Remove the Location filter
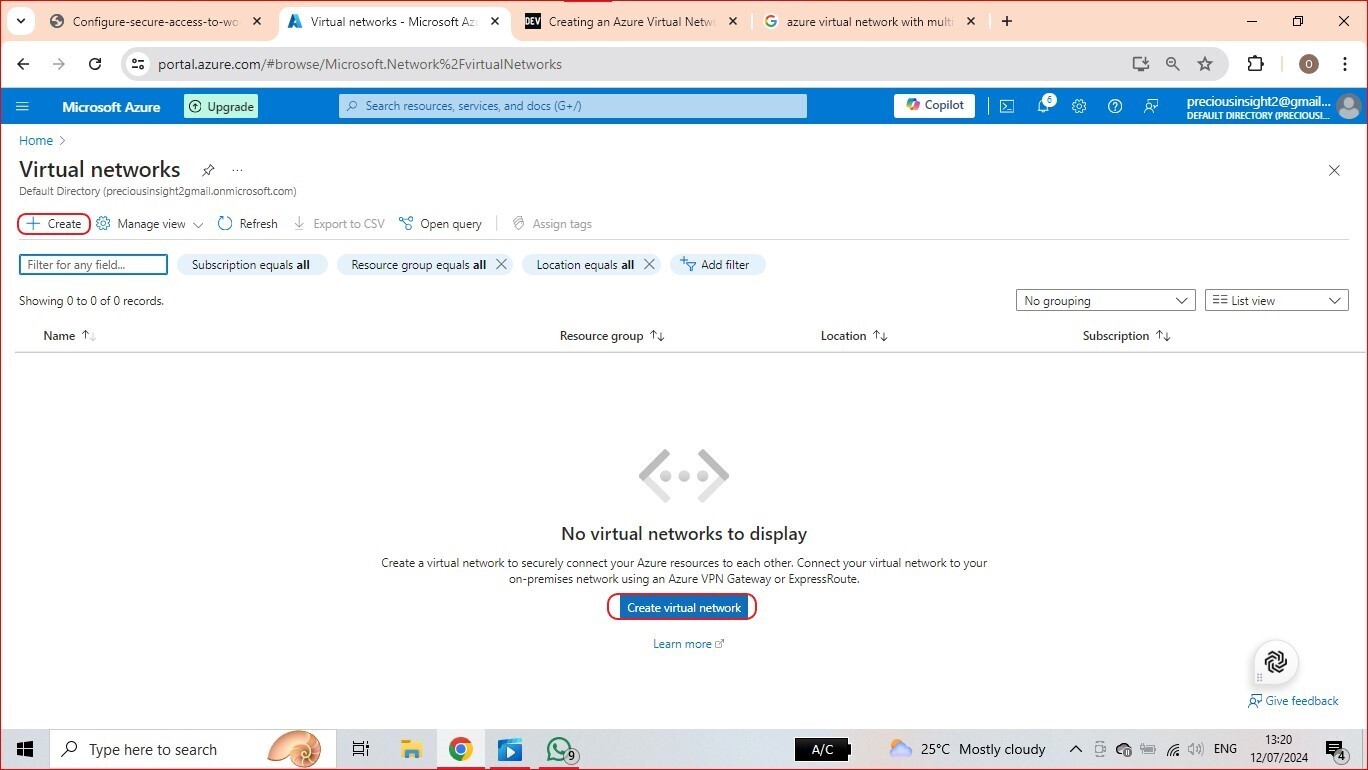 [649, 265]
